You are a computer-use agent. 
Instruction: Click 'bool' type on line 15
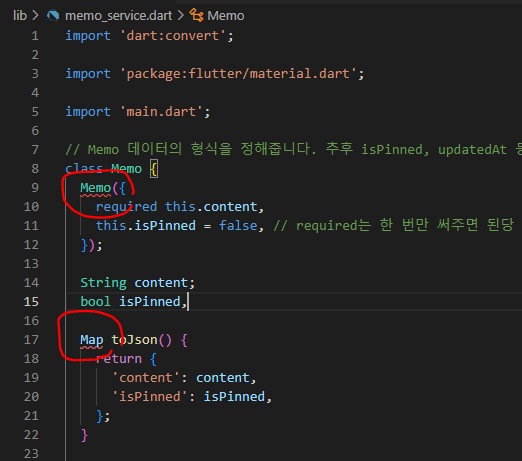[x=95, y=302]
